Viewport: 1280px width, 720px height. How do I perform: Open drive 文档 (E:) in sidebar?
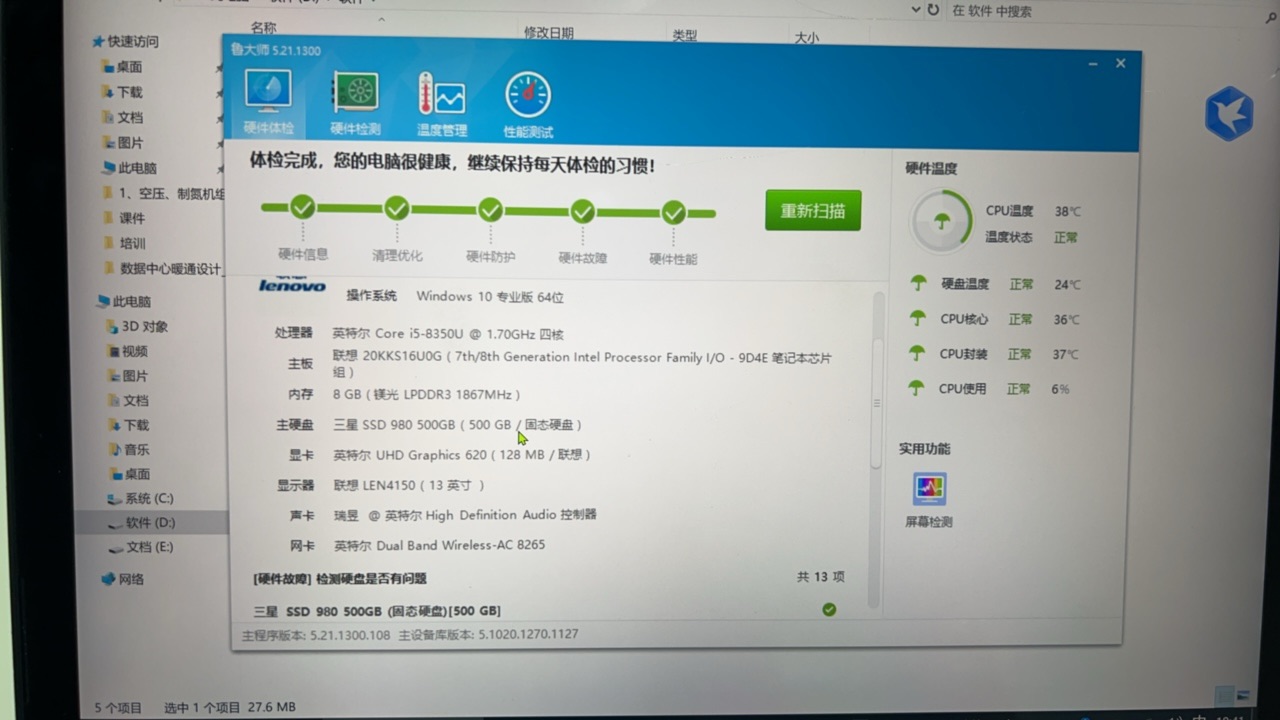(142, 547)
